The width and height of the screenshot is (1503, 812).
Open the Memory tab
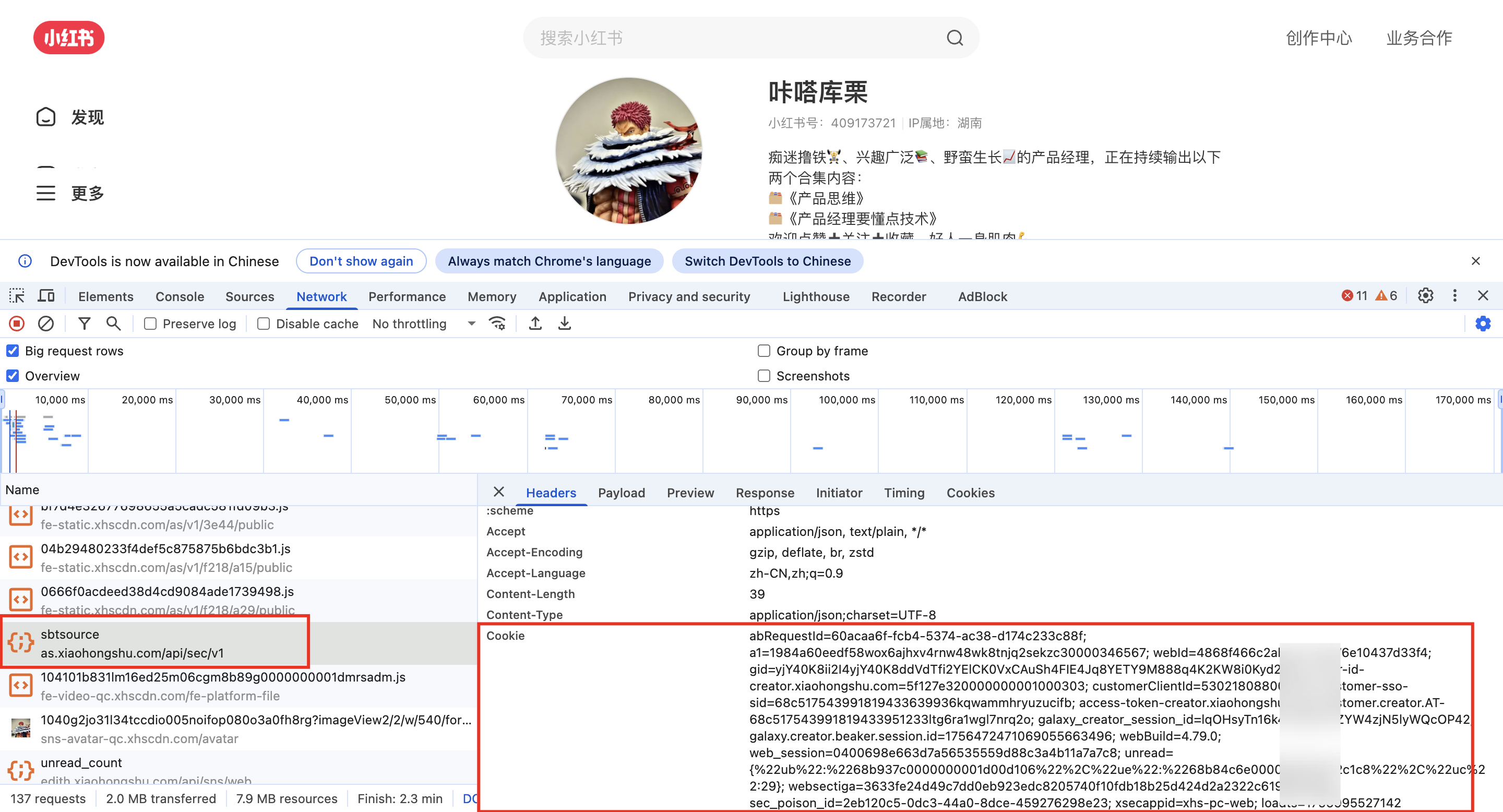click(x=492, y=296)
